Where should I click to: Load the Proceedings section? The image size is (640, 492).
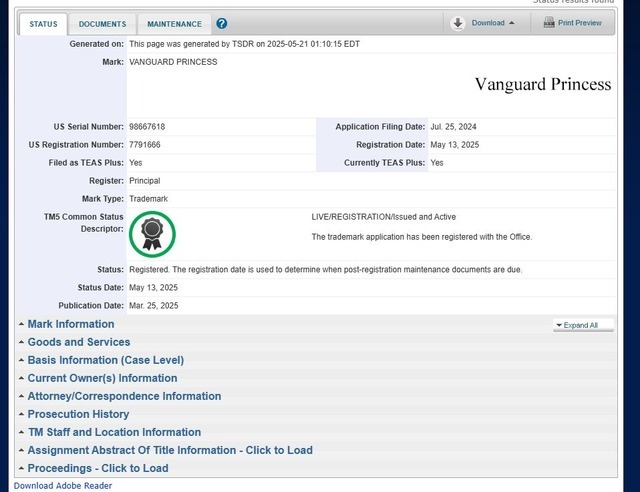tap(98, 468)
